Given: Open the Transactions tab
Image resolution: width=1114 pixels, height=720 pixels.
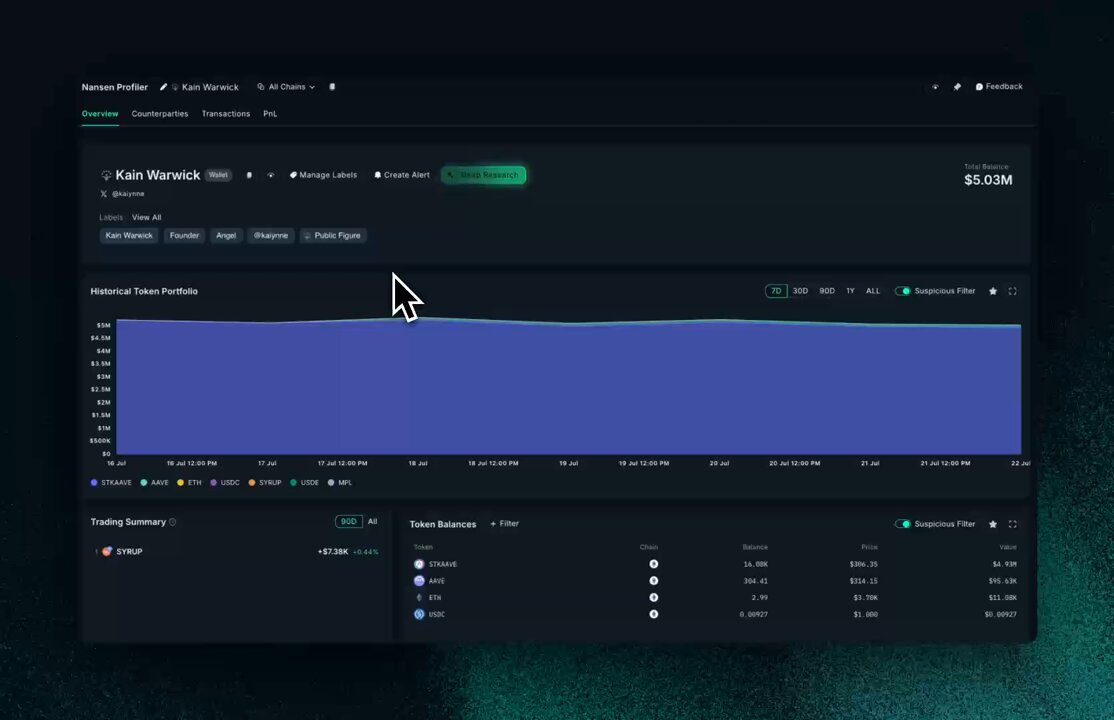Looking at the screenshot, I should (x=226, y=114).
